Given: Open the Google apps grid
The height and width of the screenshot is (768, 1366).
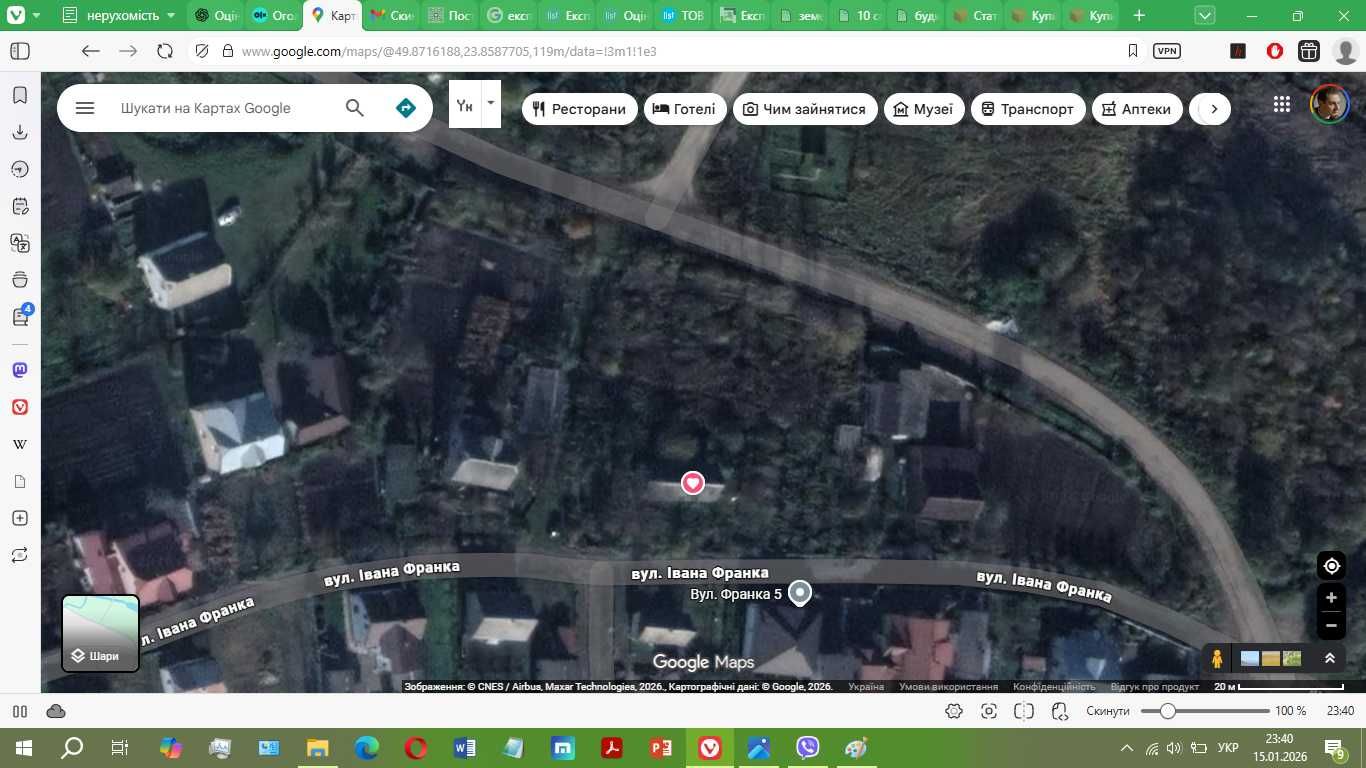Looking at the screenshot, I should [x=1282, y=104].
